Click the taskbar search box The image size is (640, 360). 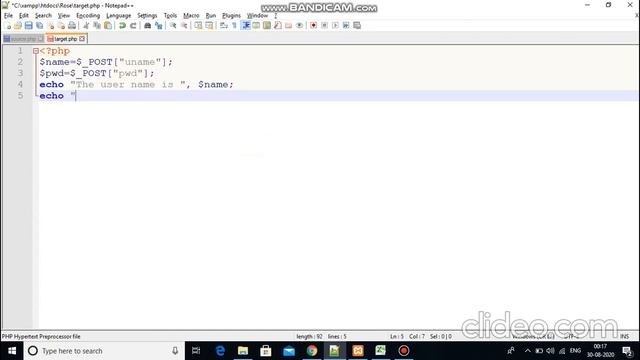coord(104,351)
